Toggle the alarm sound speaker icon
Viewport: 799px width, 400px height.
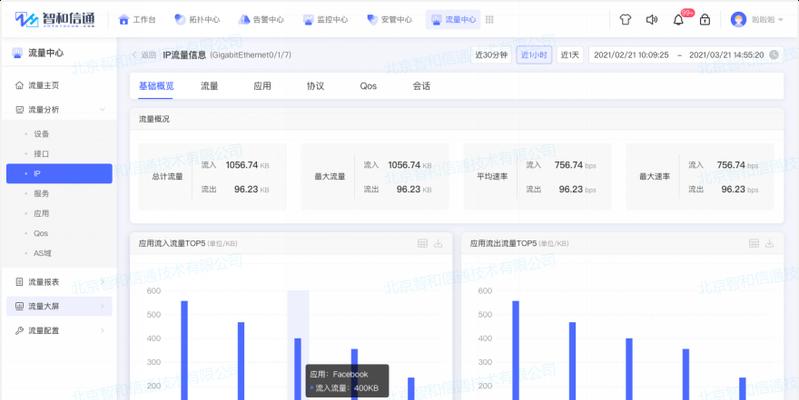click(x=652, y=20)
